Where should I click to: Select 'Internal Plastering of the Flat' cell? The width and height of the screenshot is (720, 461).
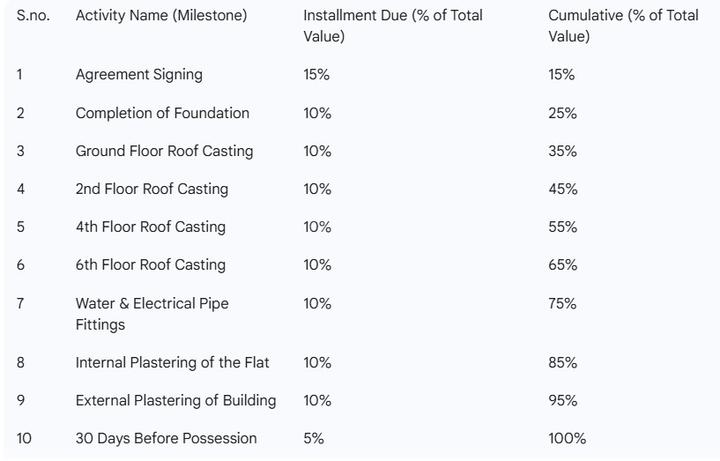pyautogui.click(x=172, y=363)
